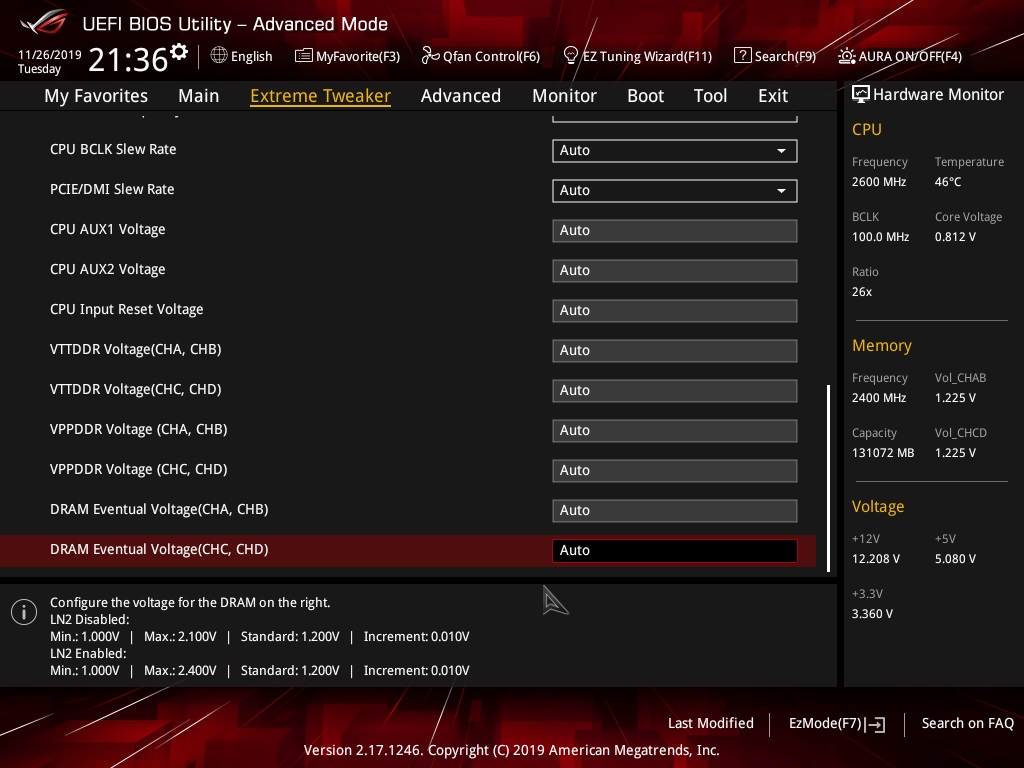Click the info icon beside help text
Image resolution: width=1024 pixels, height=768 pixels.
click(x=24, y=612)
